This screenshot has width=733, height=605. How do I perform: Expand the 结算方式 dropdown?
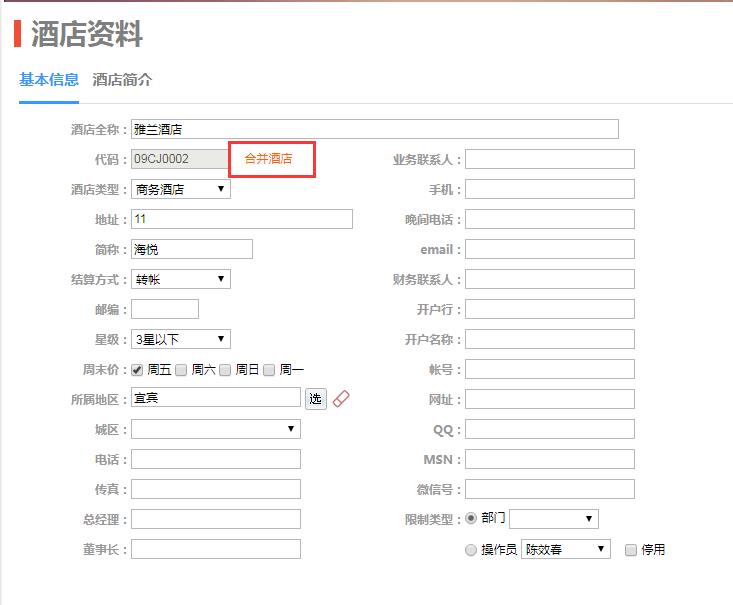click(180, 279)
